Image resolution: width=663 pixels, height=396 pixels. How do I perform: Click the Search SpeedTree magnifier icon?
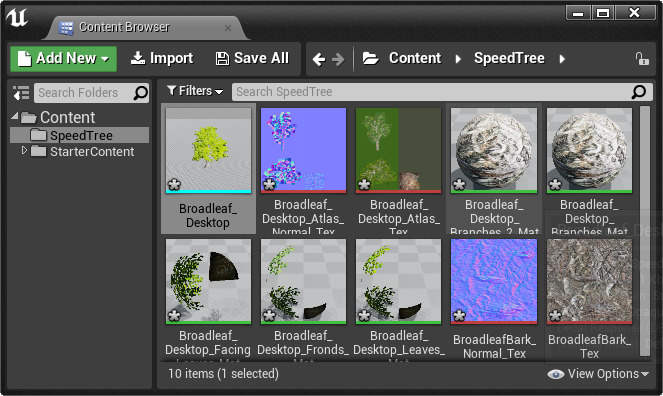[x=639, y=92]
